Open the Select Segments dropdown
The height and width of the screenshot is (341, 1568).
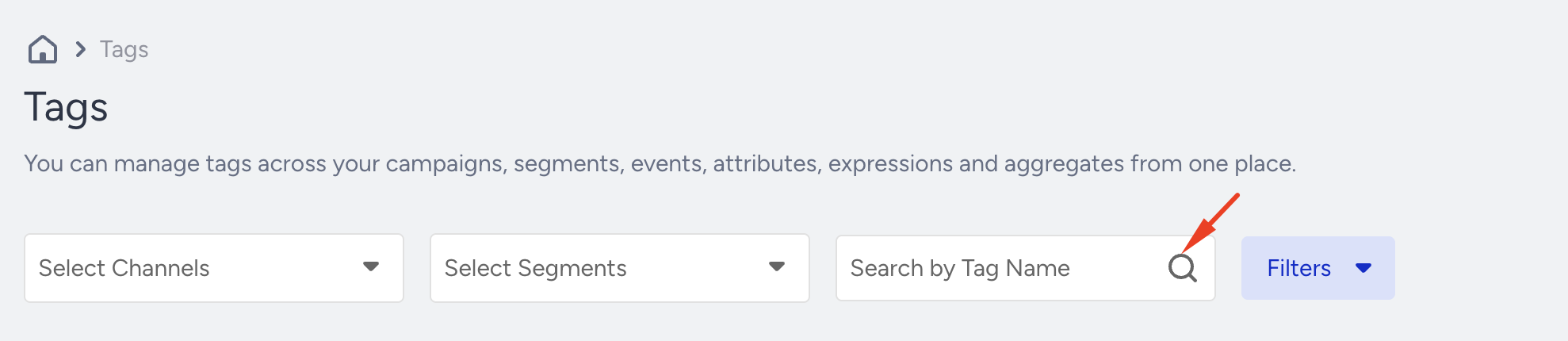(x=620, y=268)
